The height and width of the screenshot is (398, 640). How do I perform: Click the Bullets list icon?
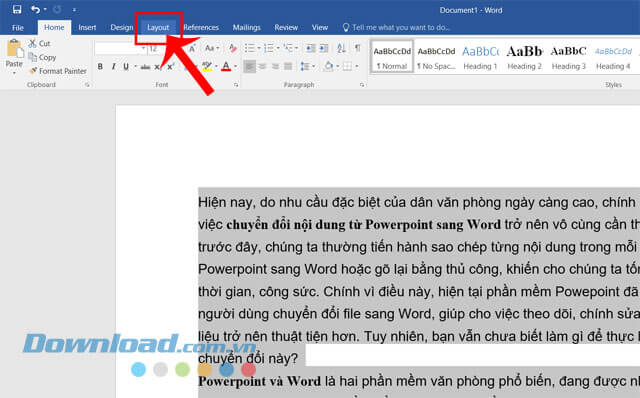249,48
